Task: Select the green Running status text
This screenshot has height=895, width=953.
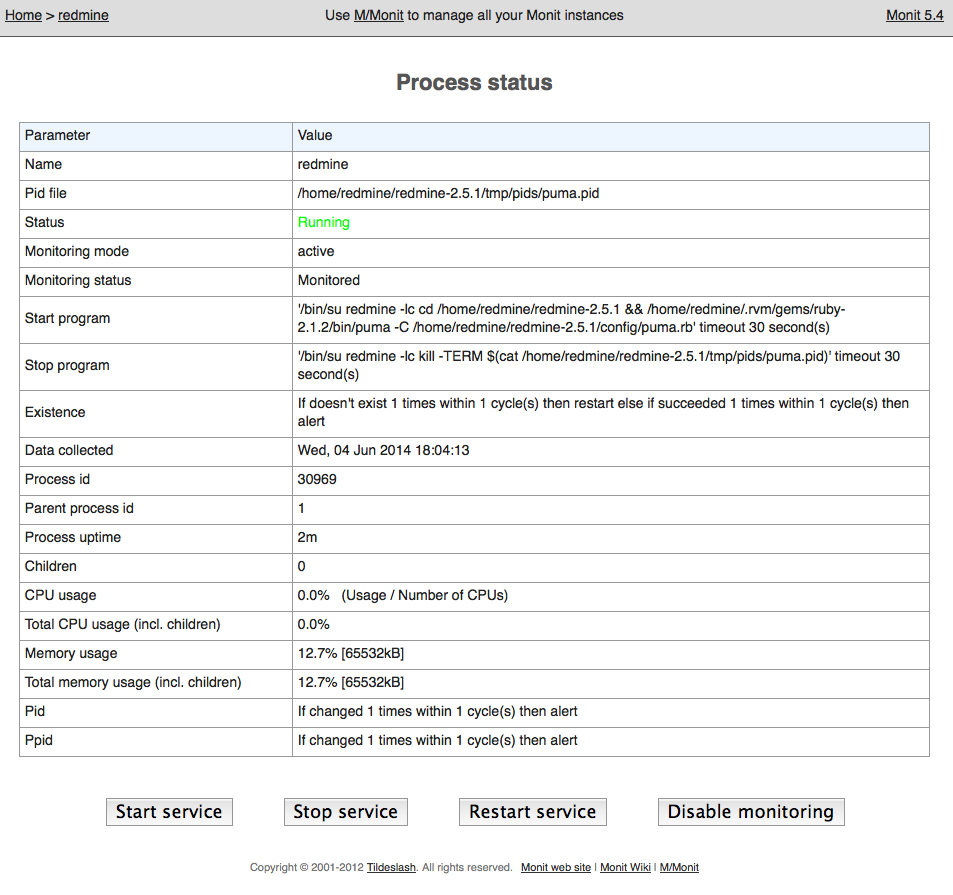Action: pyautogui.click(x=323, y=222)
